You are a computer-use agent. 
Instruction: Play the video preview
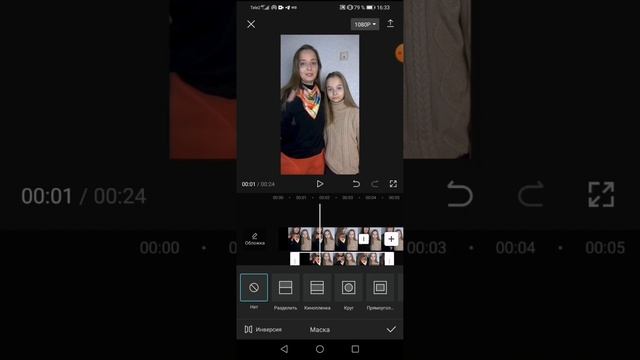(x=320, y=184)
